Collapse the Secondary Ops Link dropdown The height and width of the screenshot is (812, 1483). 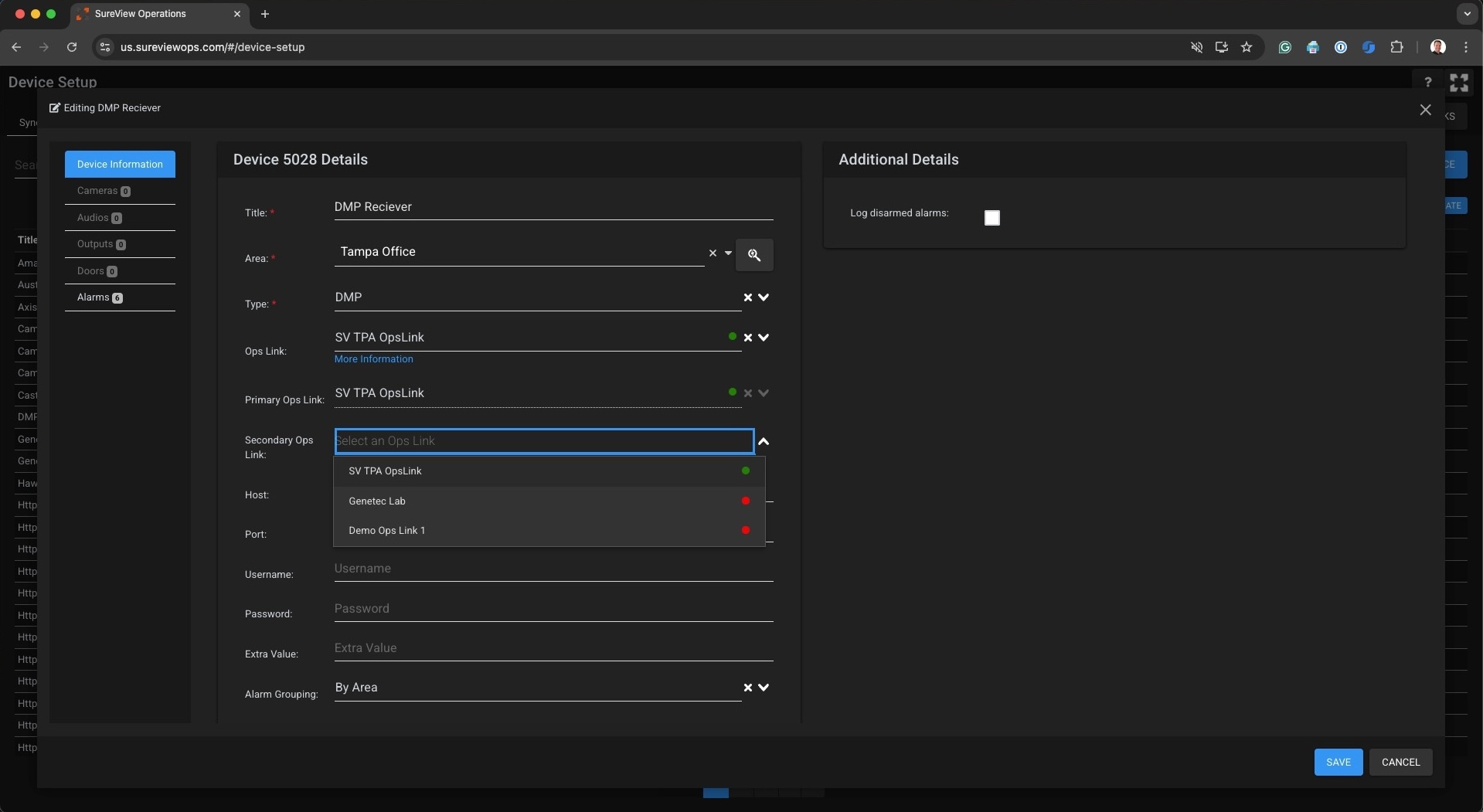point(764,441)
